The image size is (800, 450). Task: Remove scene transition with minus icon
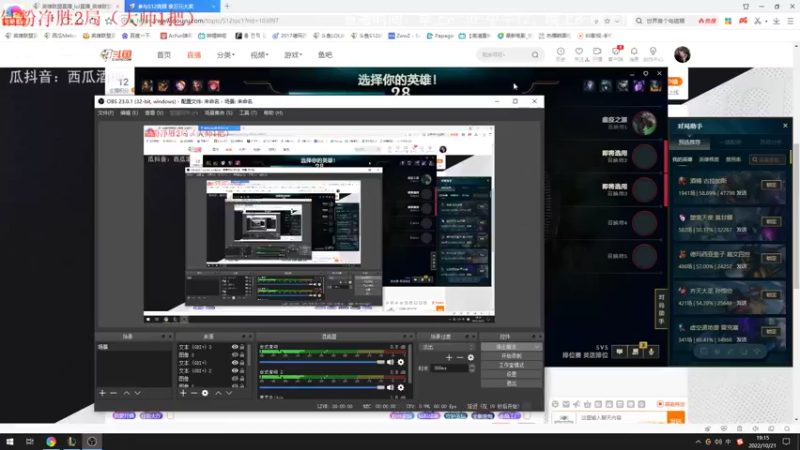coord(460,358)
